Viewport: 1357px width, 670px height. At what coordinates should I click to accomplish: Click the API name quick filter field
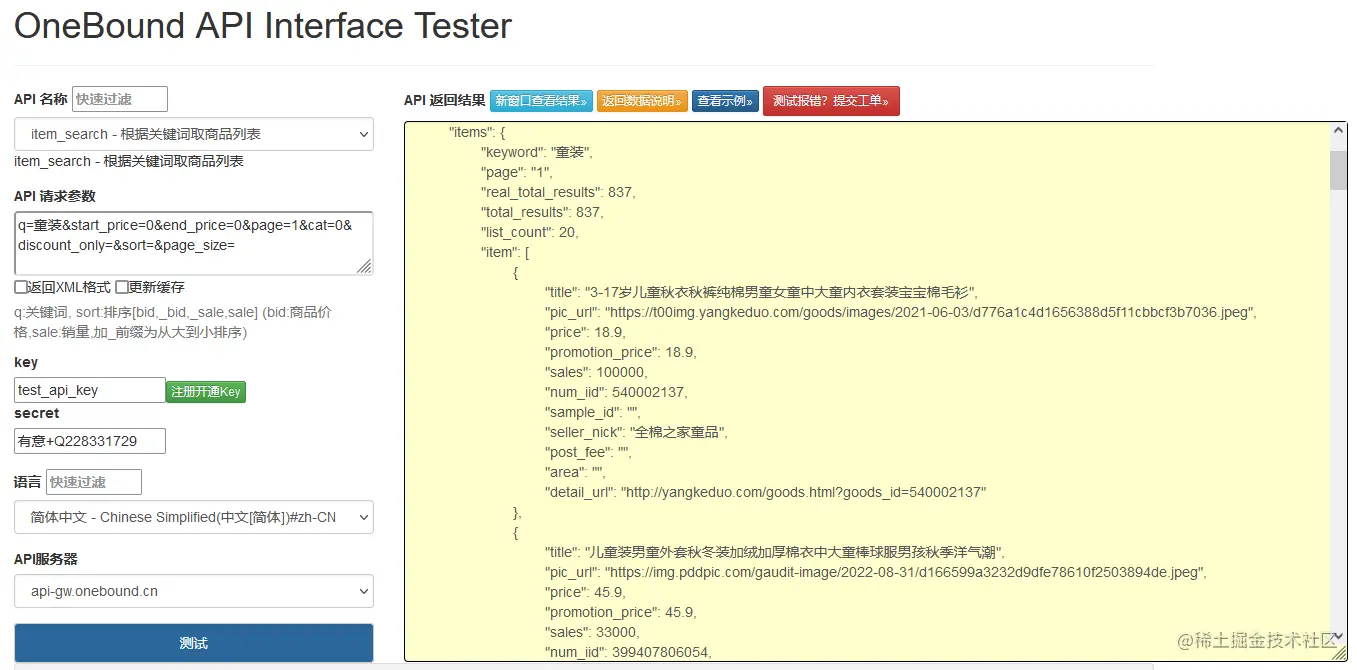coord(120,99)
